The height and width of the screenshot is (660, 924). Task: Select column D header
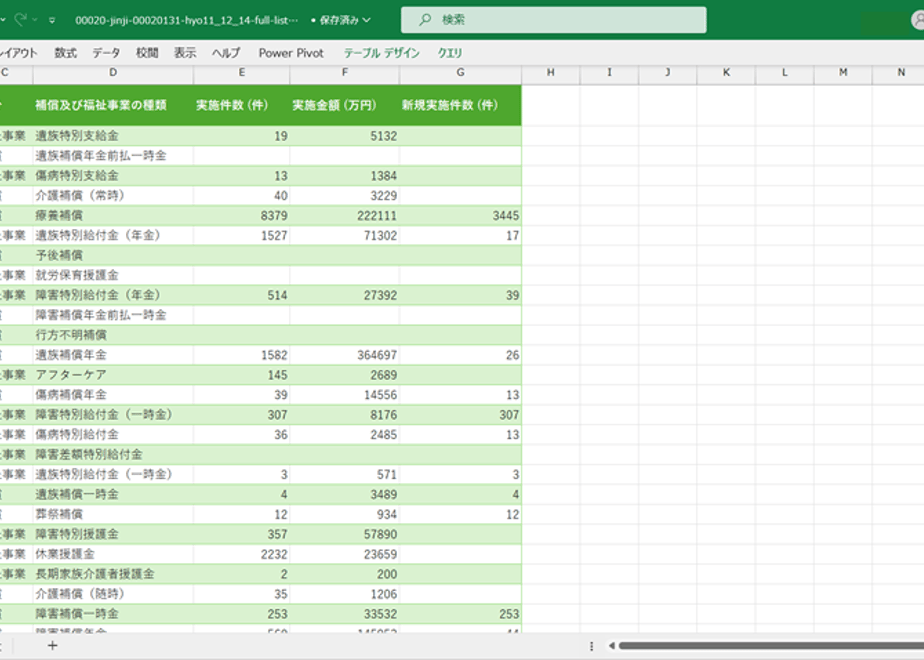pyautogui.click(x=113, y=73)
